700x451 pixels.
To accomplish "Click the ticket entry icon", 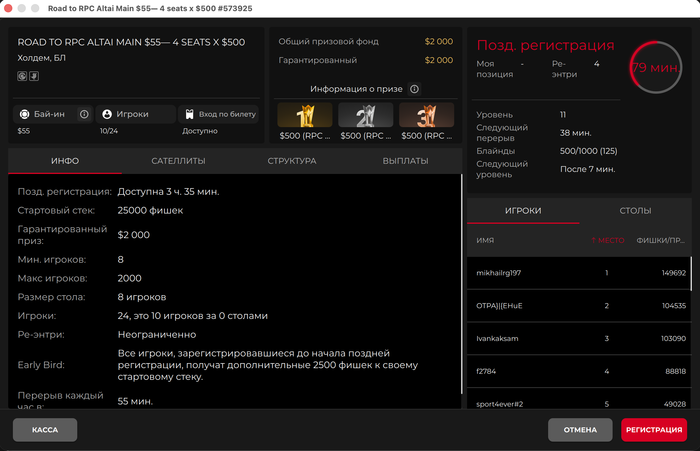I will (189, 114).
